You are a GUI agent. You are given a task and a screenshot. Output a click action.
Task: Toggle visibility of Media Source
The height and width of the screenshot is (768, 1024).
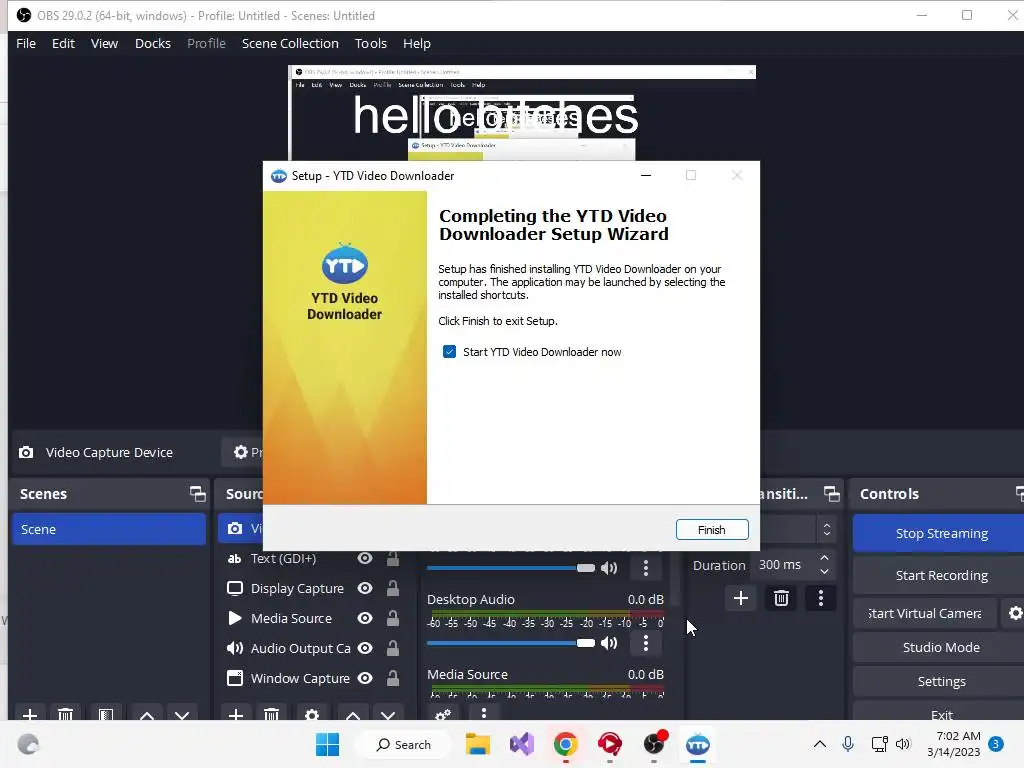pos(365,618)
